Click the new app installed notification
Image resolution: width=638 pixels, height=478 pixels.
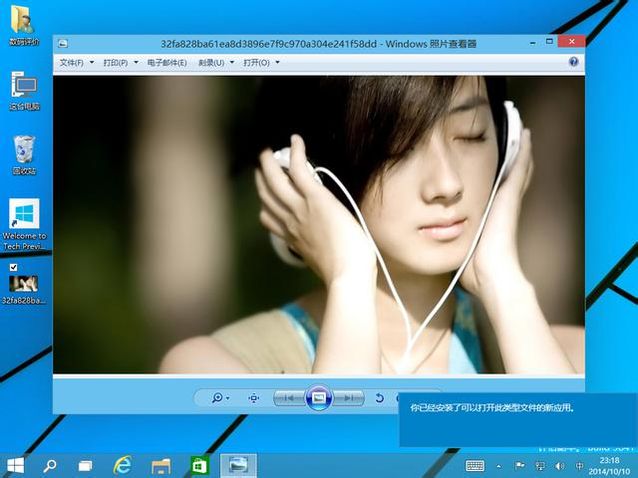[518, 420]
